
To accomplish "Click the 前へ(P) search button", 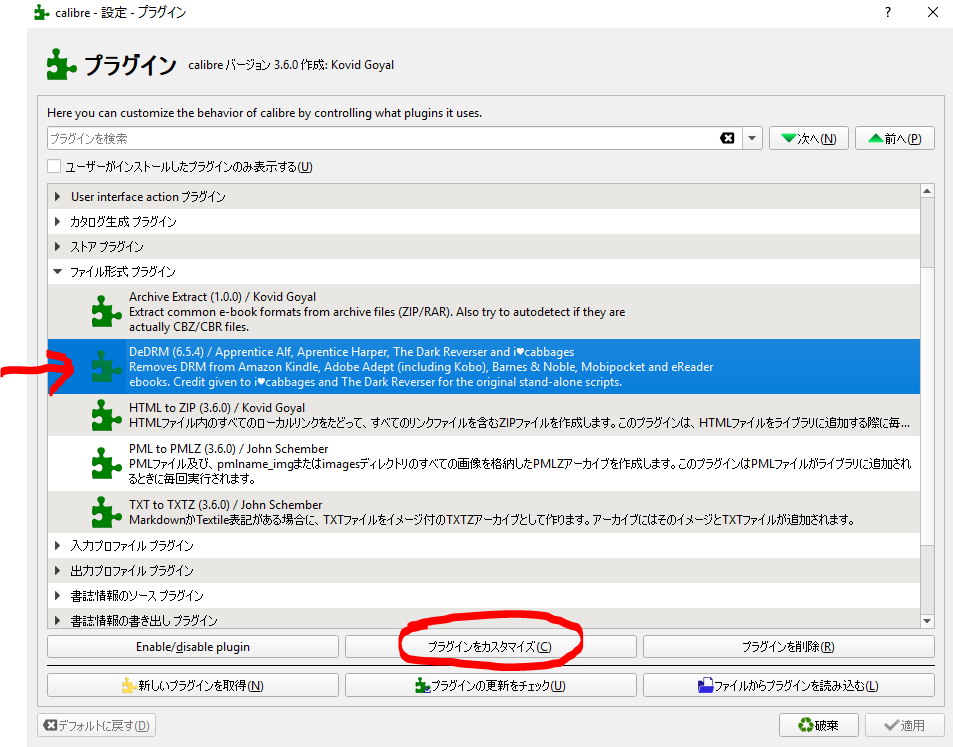I will 895,139.
